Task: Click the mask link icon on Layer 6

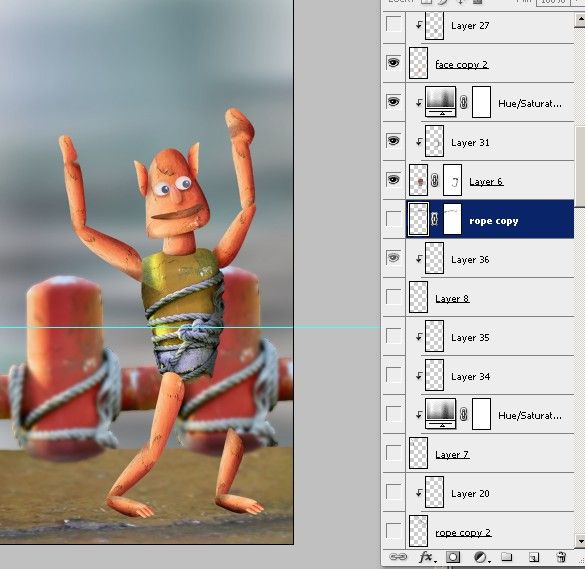Action: coord(435,180)
